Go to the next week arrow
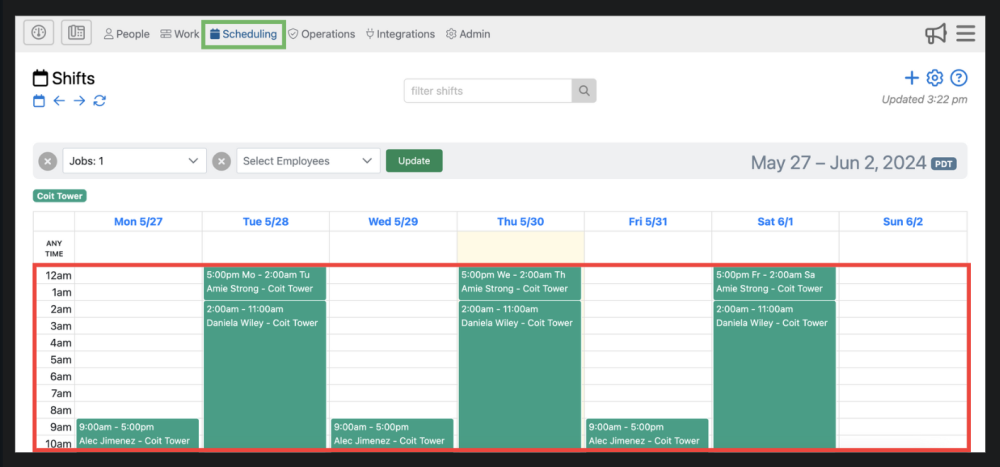Image resolution: width=1000 pixels, height=467 pixels. tap(79, 101)
